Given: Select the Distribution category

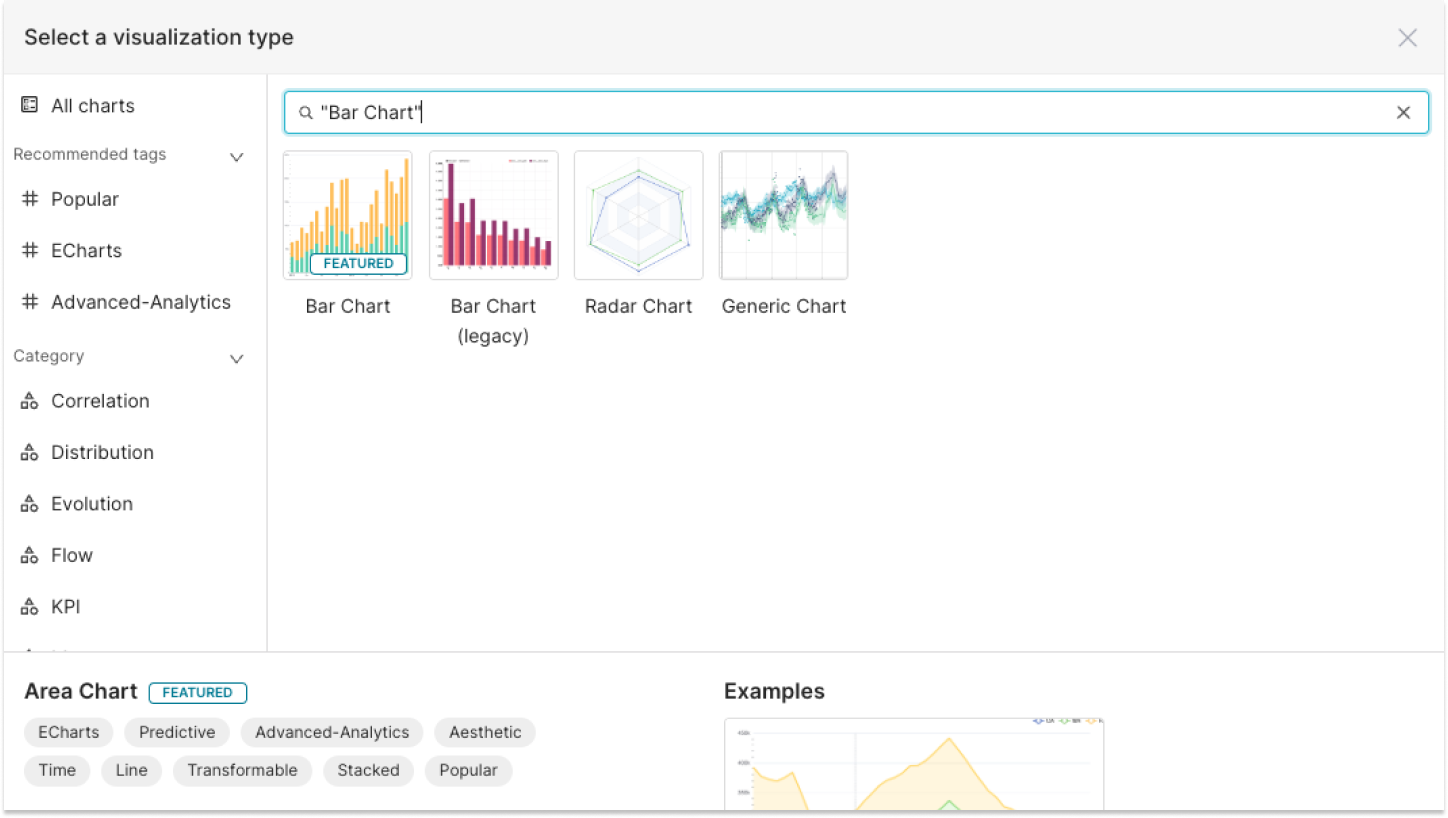Looking at the screenshot, I should tap(102, 452).
